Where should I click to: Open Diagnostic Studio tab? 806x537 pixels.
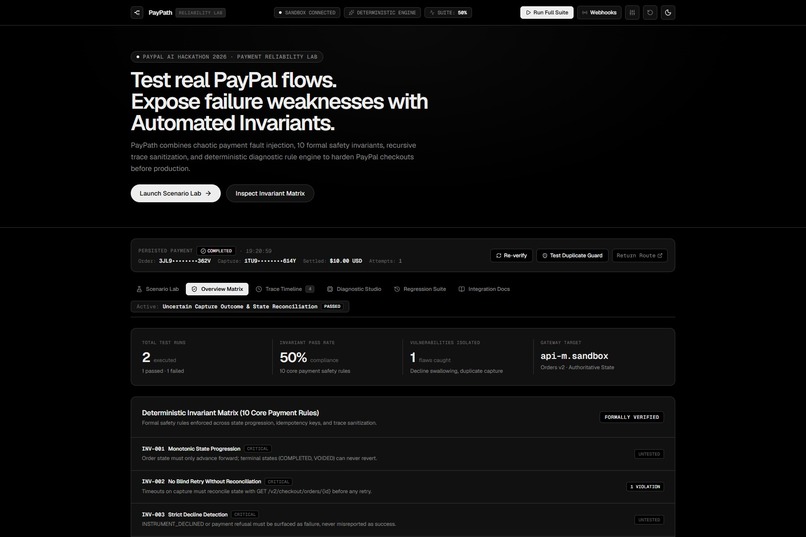pos(354,289)
